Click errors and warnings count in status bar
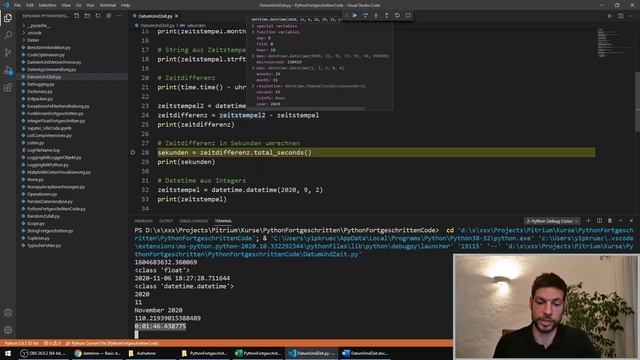The width and height of the screenshot is (640, 360). coord(52,344)
